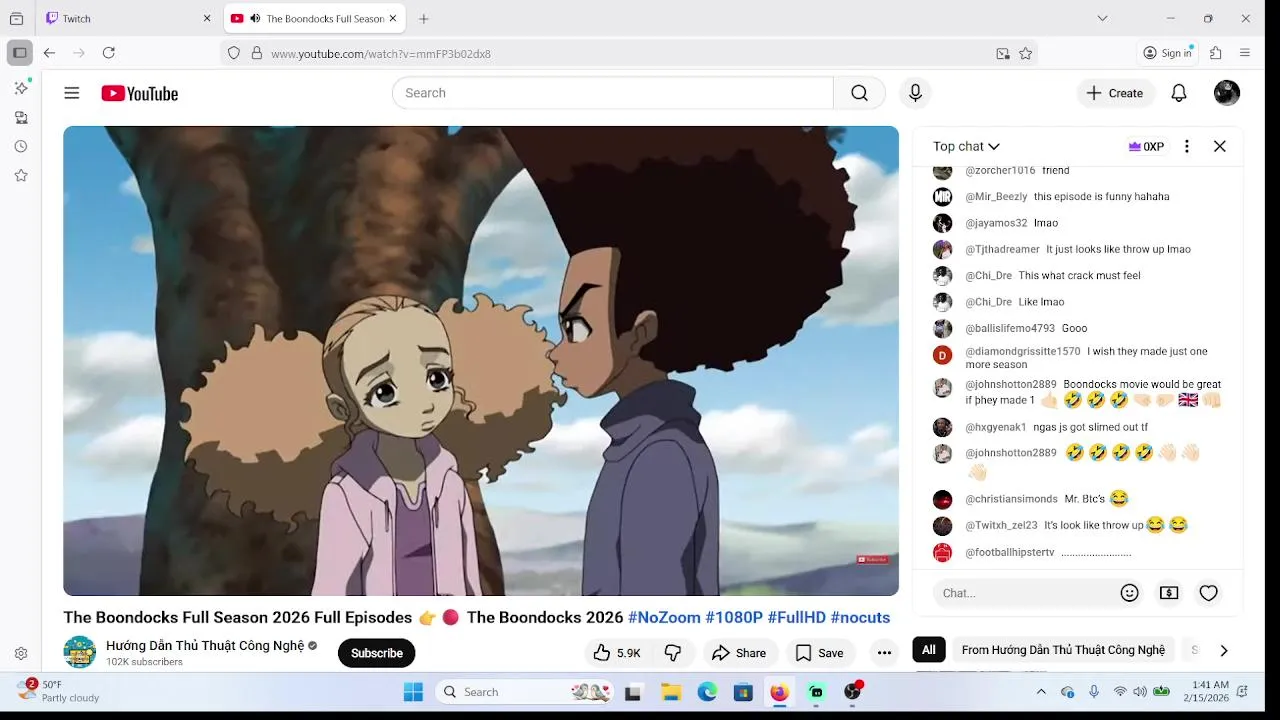
Task: Open the #nocuts hashtag link
Action: (x=860, y=617)
